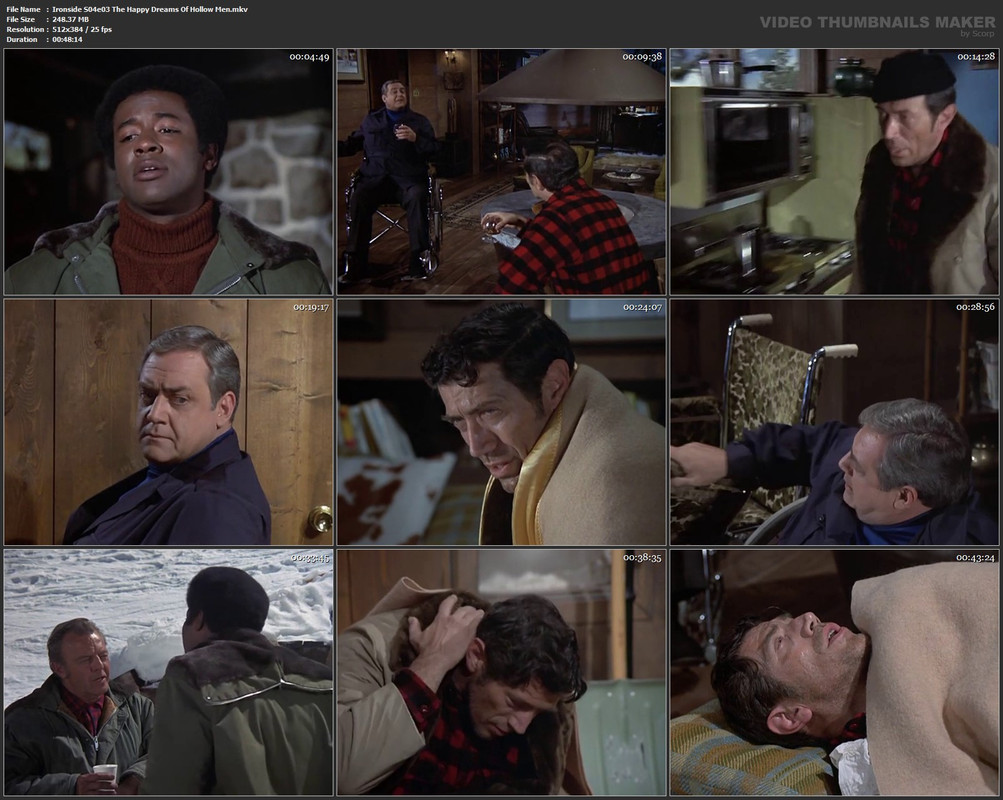Select the thumbnail at timestamp 00:43:24
The width and height of the screenshot is (1003, 800).
click(834, 672)
